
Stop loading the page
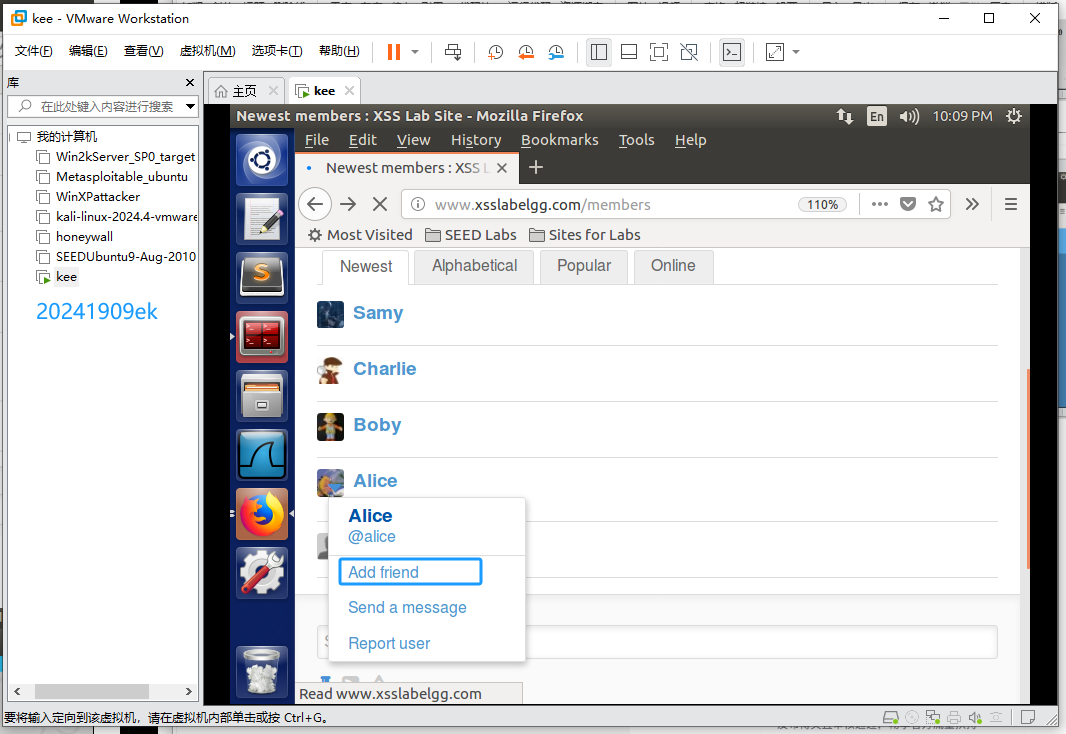pos(380,204)
